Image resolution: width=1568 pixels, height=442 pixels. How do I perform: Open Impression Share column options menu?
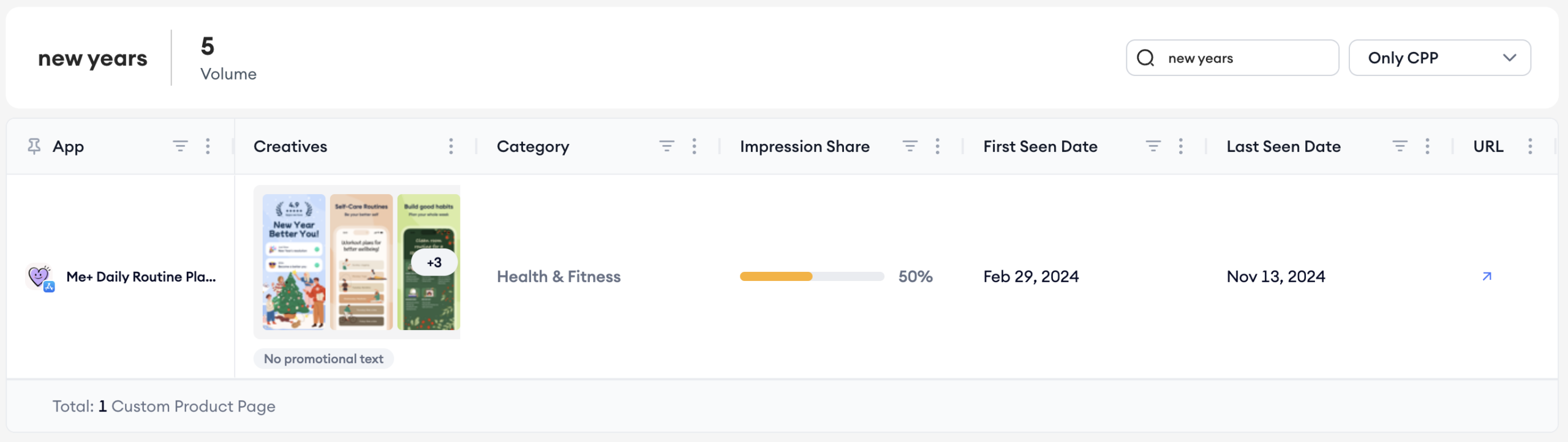point(938,146)
